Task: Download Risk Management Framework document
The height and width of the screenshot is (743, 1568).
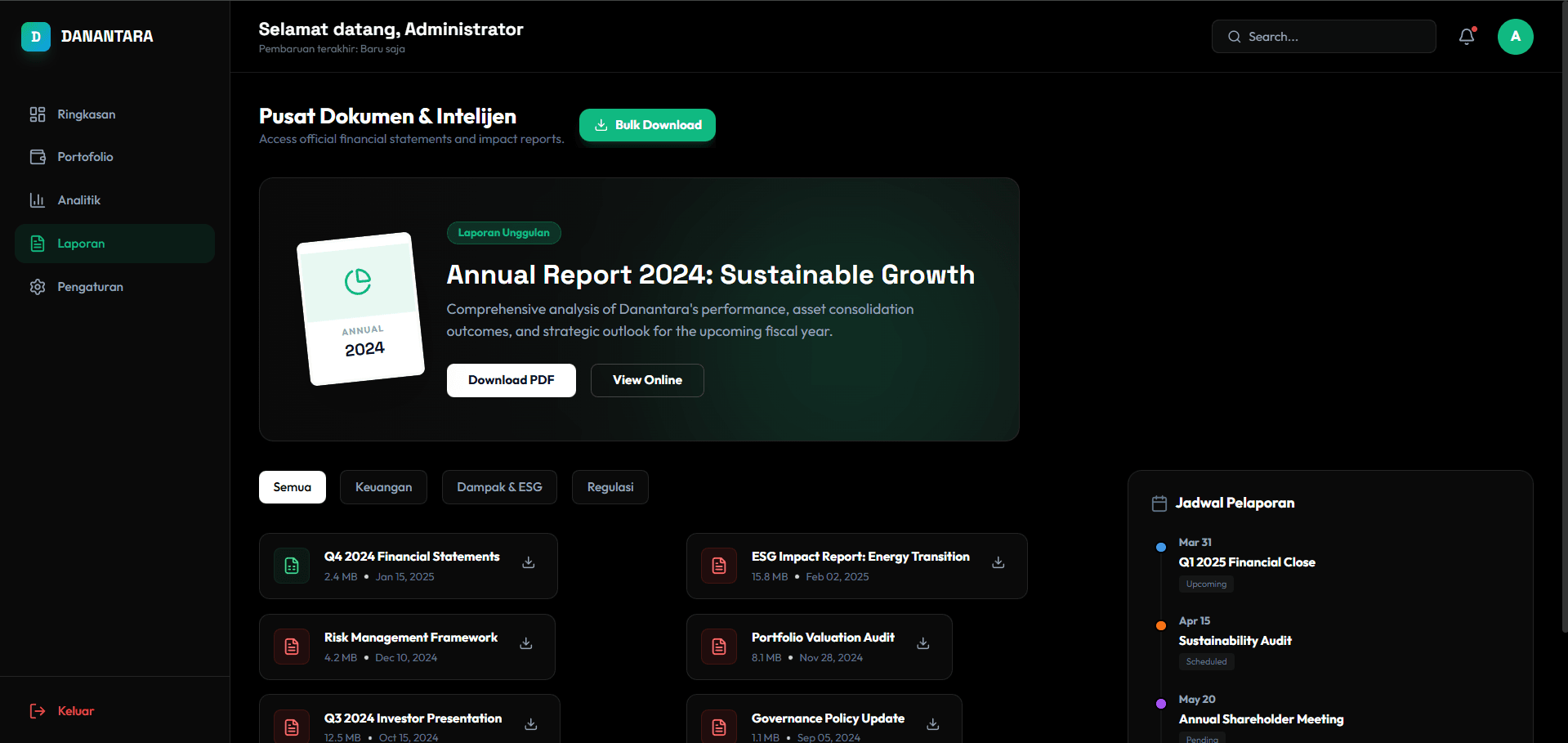Action: [526, 643]
